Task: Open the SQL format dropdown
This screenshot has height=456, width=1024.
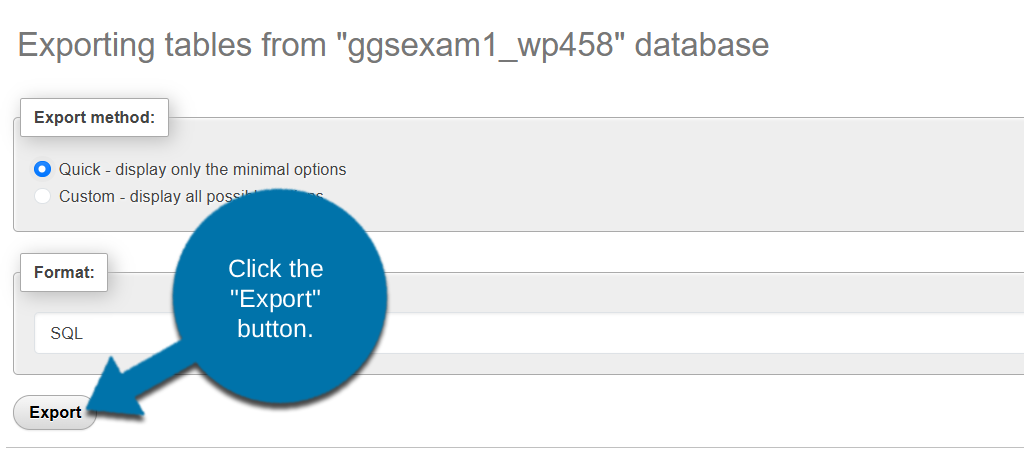Action: point(600,333)
